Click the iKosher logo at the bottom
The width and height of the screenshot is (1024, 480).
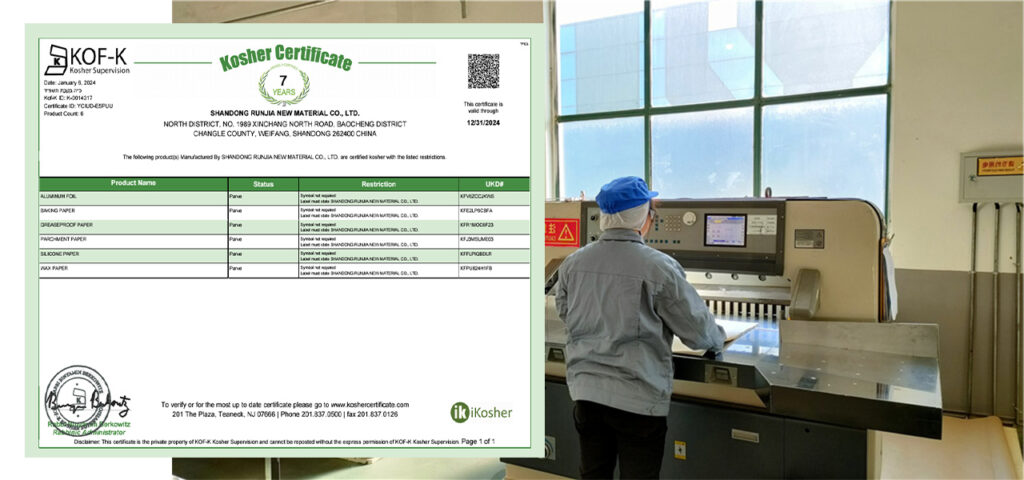coord(481,412)
